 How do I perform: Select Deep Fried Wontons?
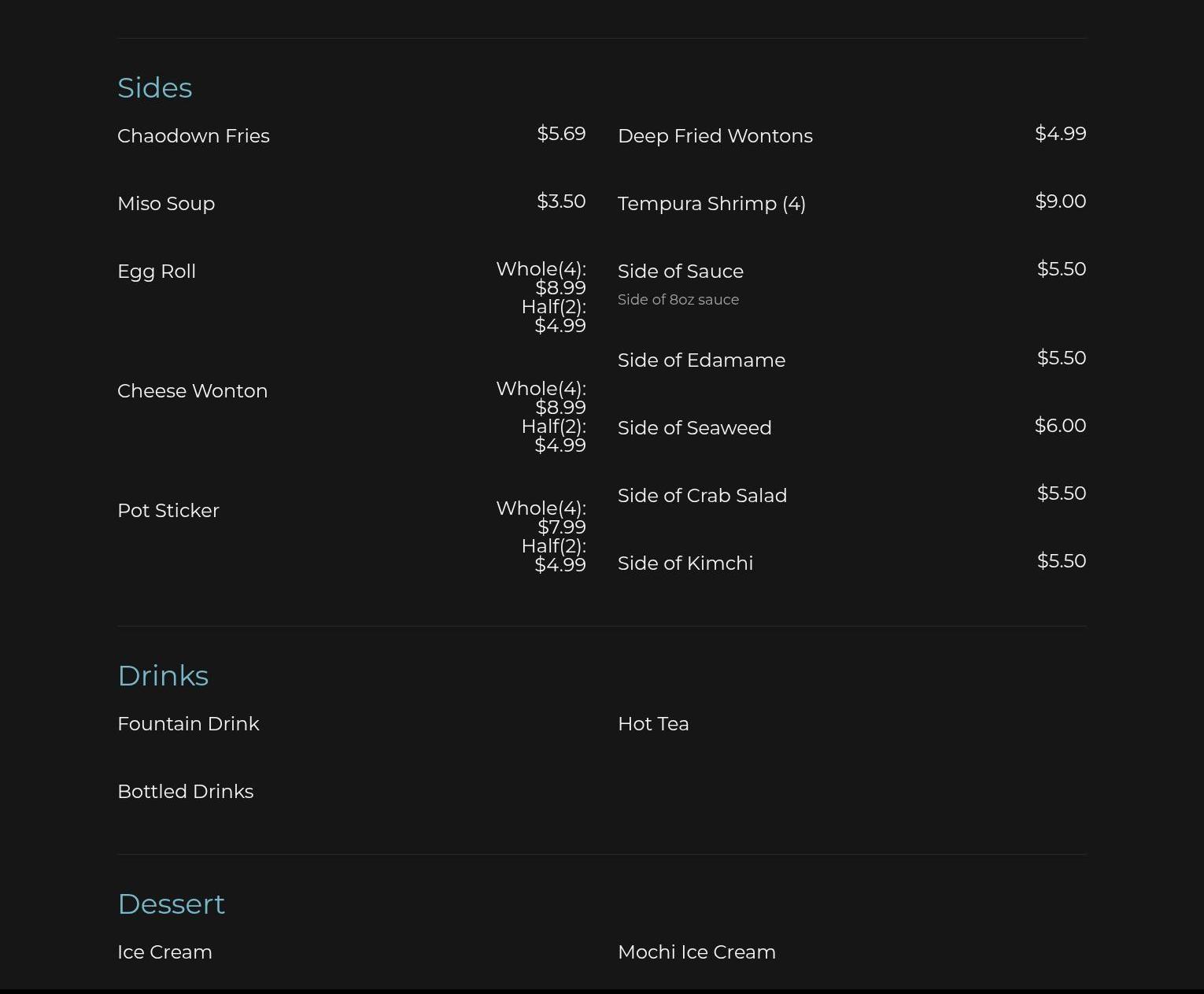[x=715, y=136]
